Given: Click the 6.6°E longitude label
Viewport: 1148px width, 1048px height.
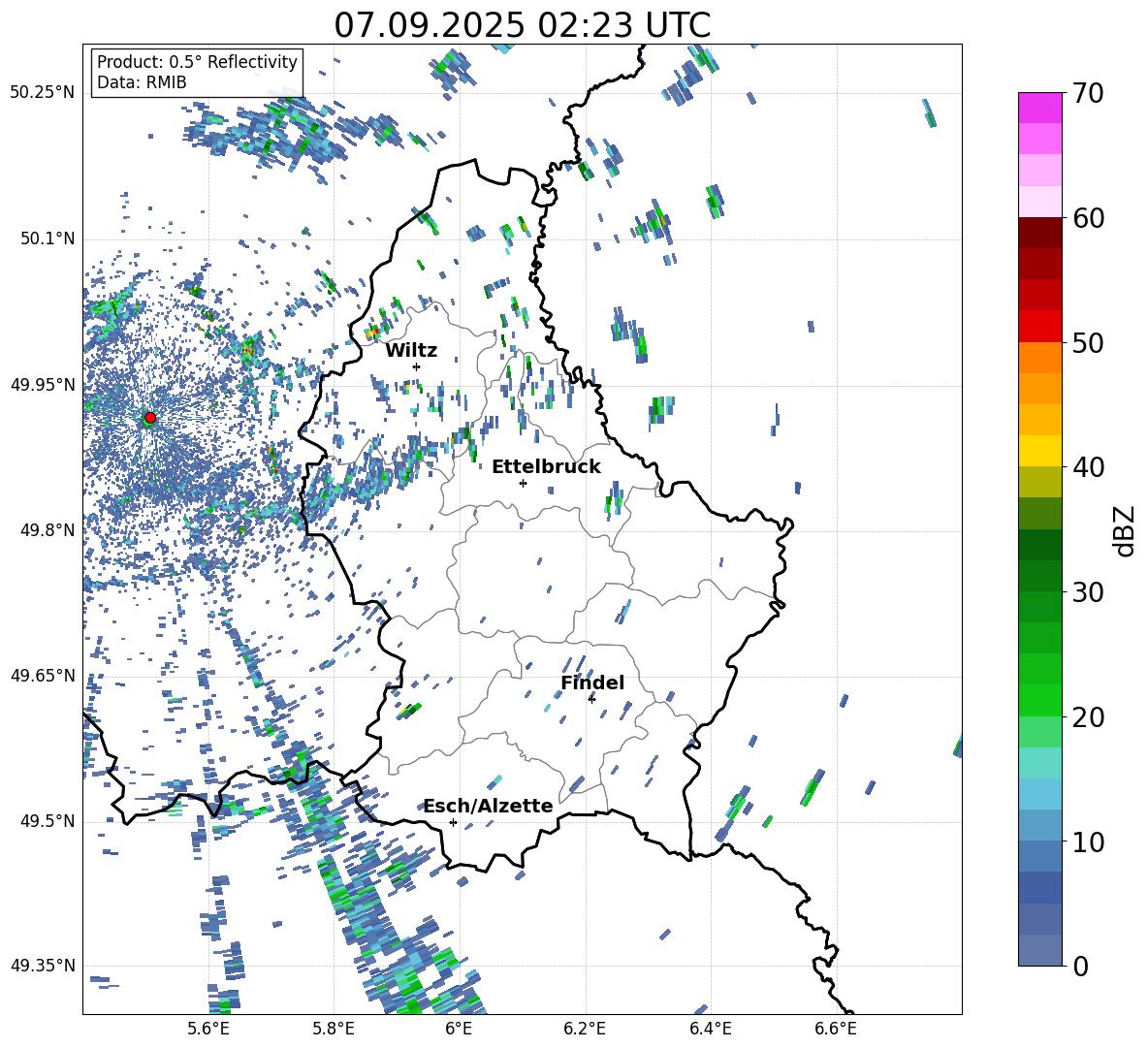Looking at the screenshot, I should [836, 1029].
